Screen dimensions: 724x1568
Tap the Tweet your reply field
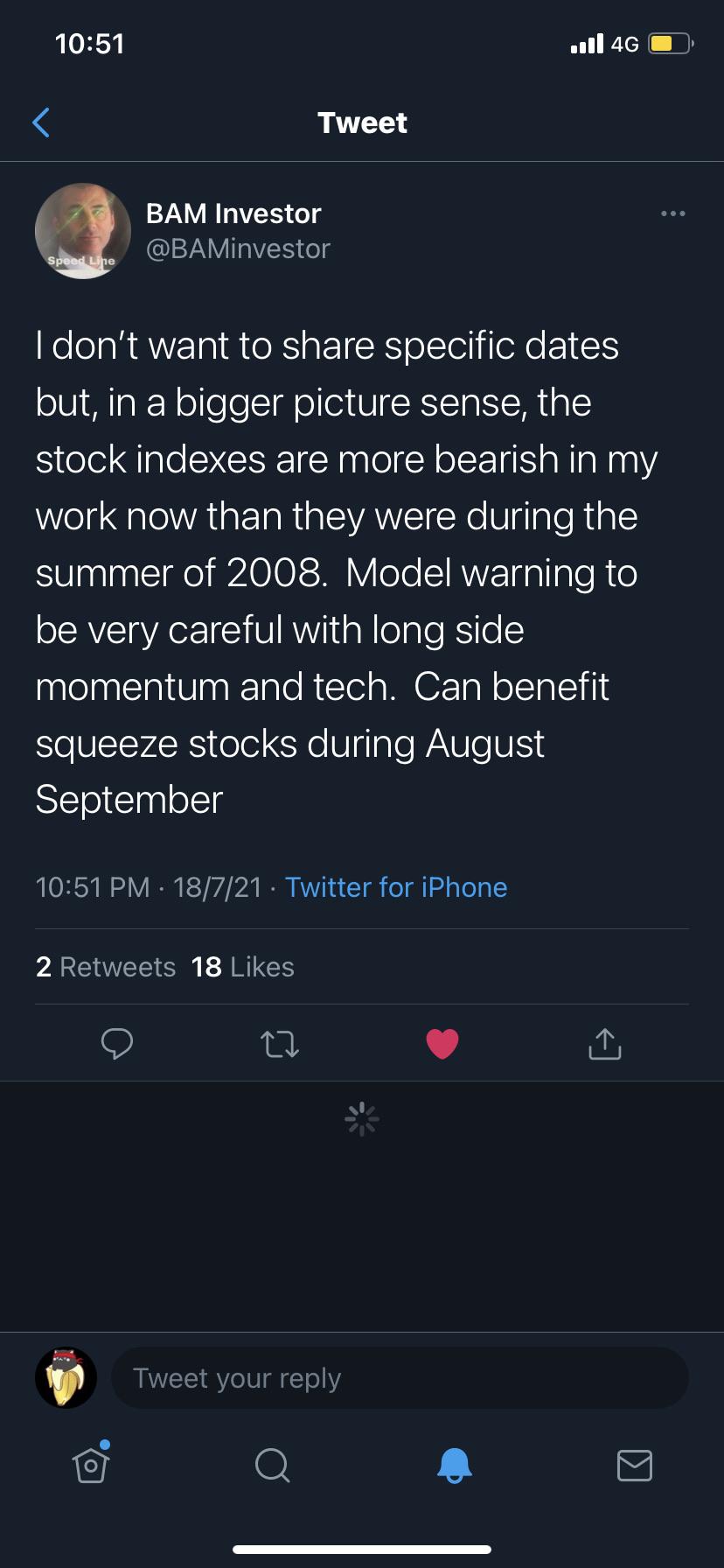(x=400, y=1378)
